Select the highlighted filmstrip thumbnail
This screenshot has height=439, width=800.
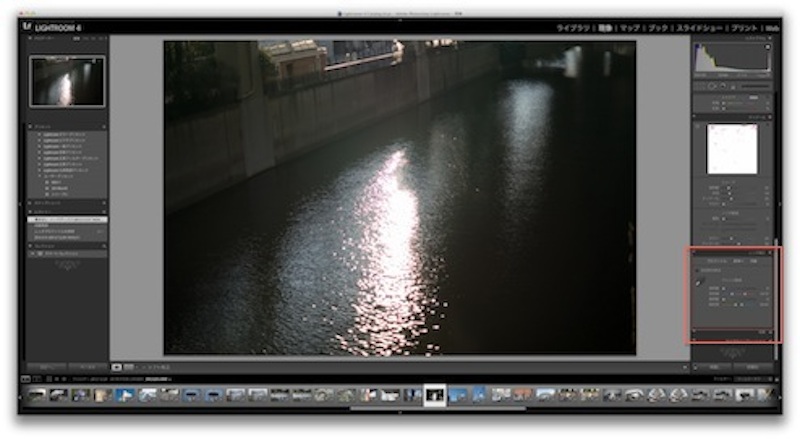coord(435,395)
